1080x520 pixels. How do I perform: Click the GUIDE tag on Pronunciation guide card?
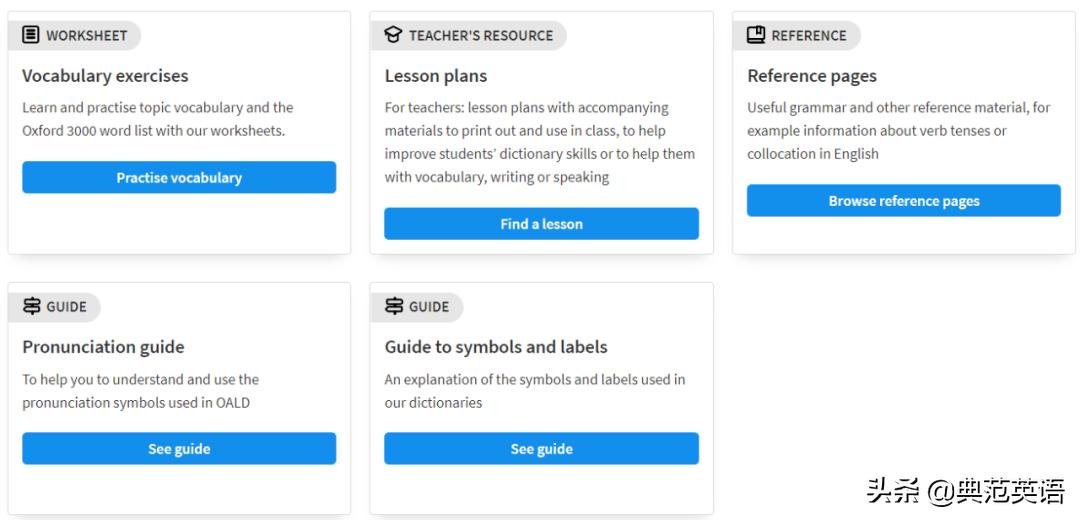66,307
